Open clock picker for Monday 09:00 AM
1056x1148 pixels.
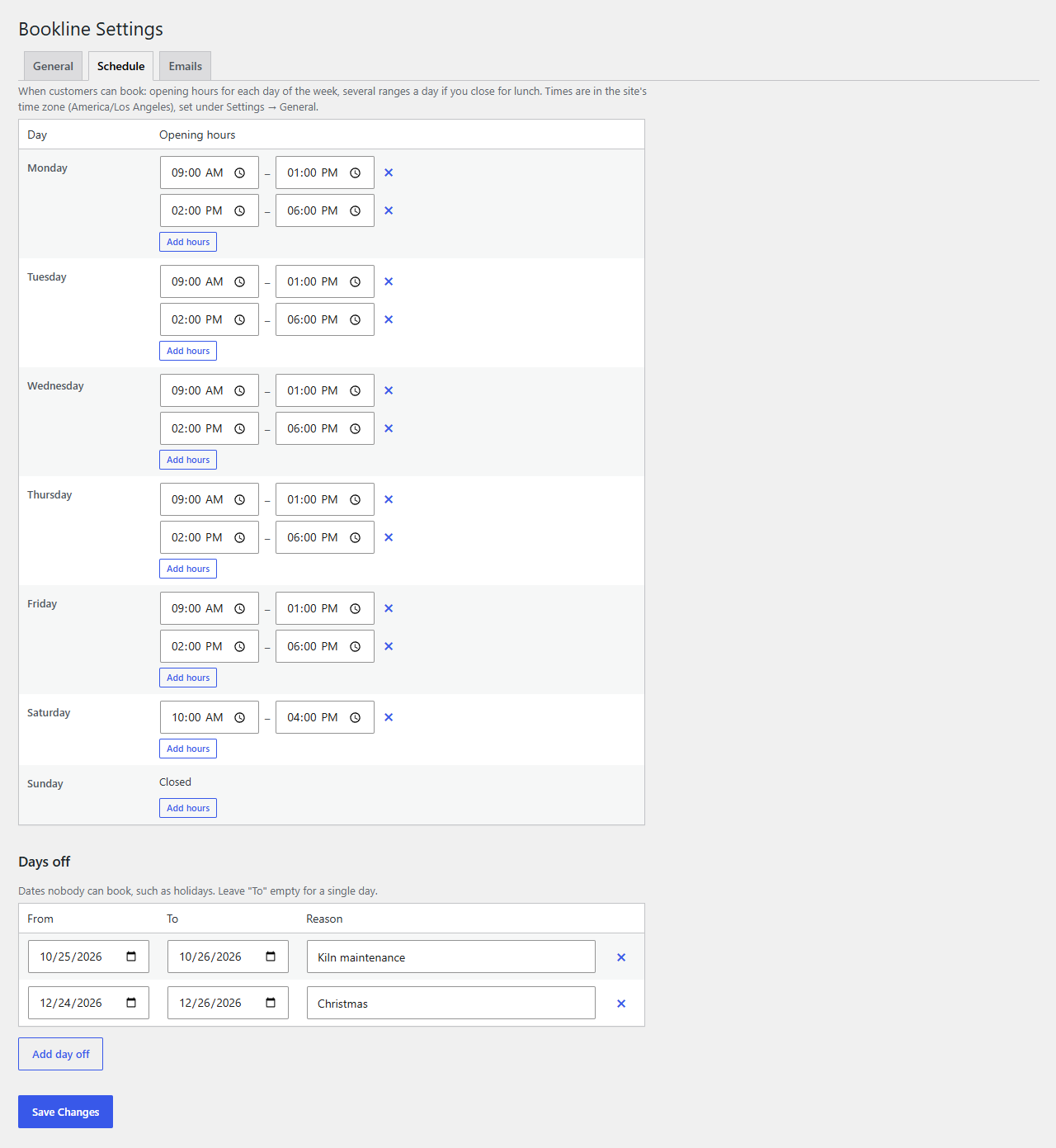[240, 172]
